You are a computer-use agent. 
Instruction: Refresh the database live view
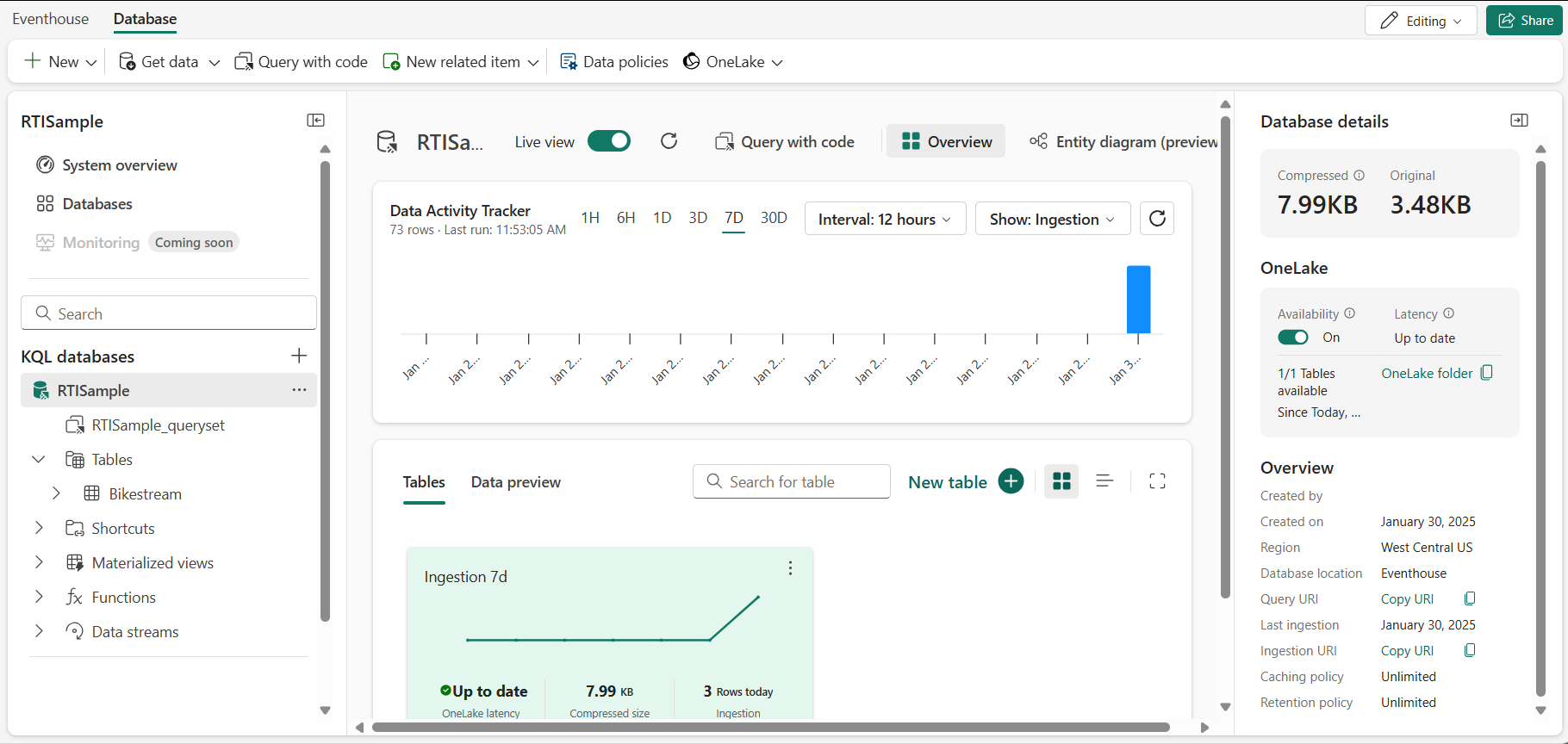coord(669,141)
